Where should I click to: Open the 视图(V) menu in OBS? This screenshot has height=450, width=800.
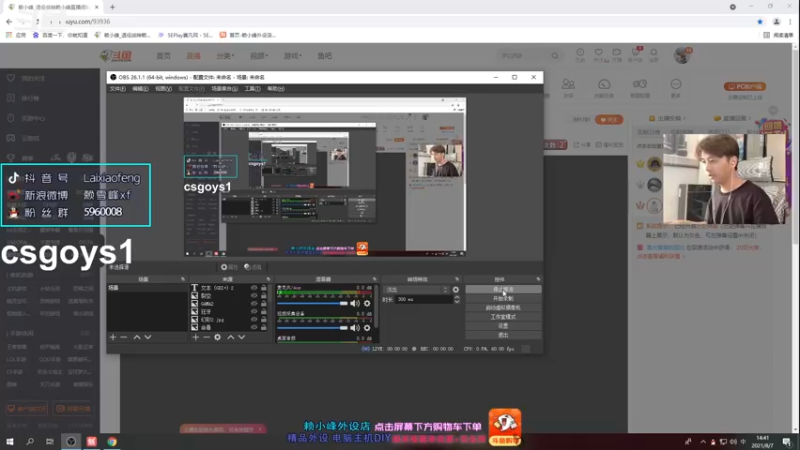point(163,89)
